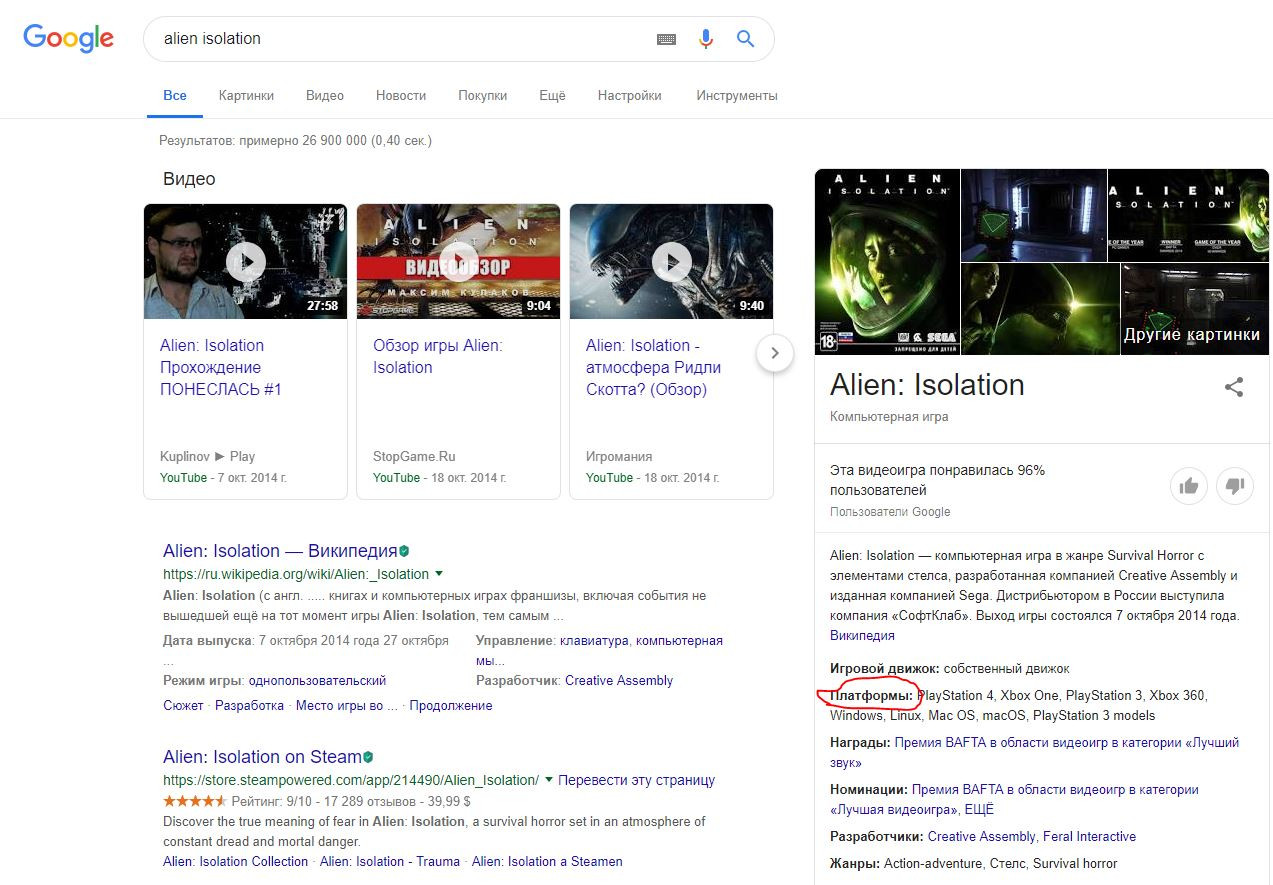Screen dimensions: 1273x885
Task: Open the 'Место игры во ...' sitelink
Action: click(x=346, y=705)
